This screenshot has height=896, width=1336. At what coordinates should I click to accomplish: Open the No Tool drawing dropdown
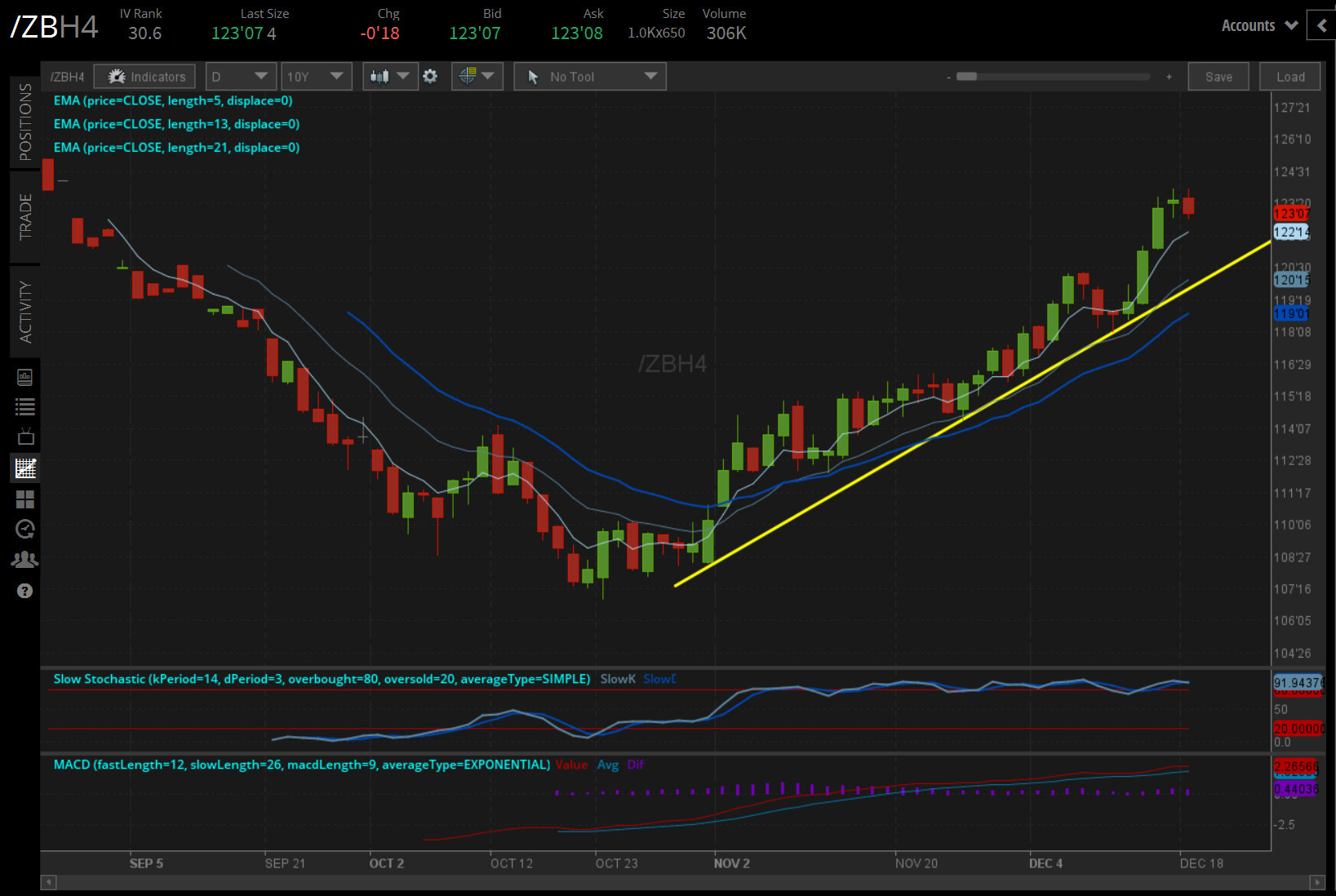[x=589, y=76]
